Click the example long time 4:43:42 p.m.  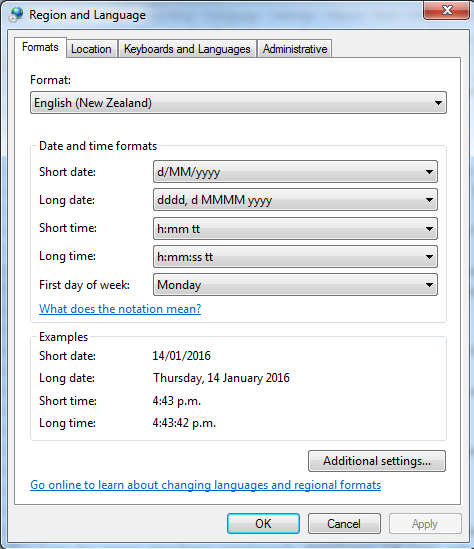tap(184, 423)
